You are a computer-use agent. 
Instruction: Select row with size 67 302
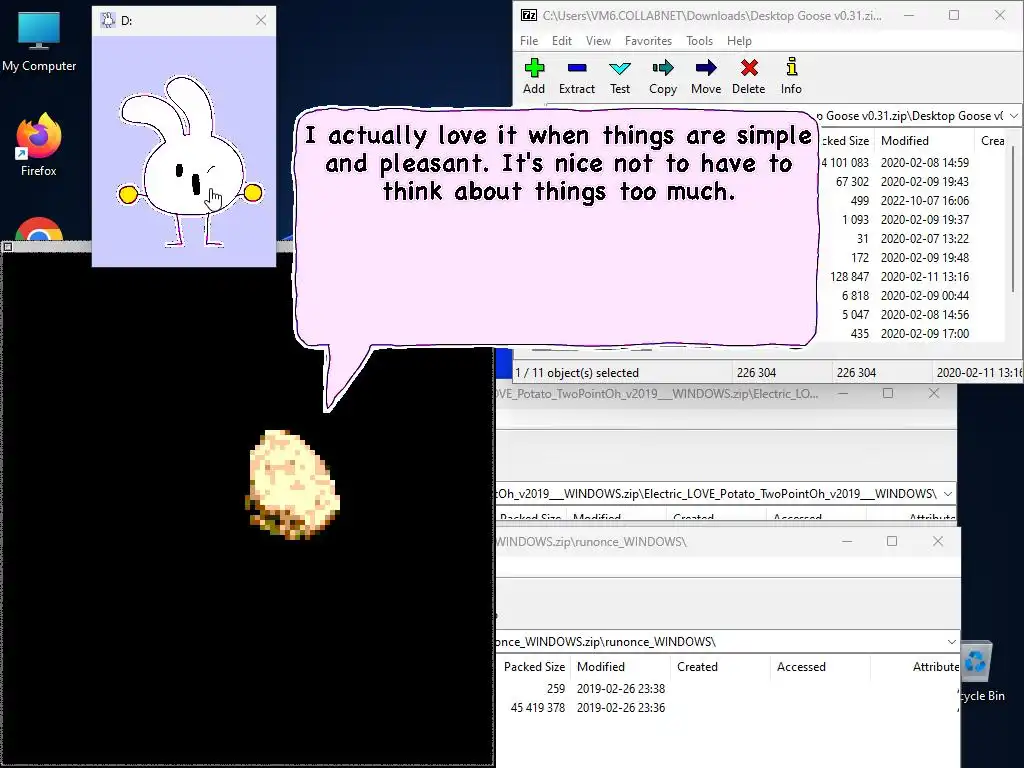[x=911, y=182]
